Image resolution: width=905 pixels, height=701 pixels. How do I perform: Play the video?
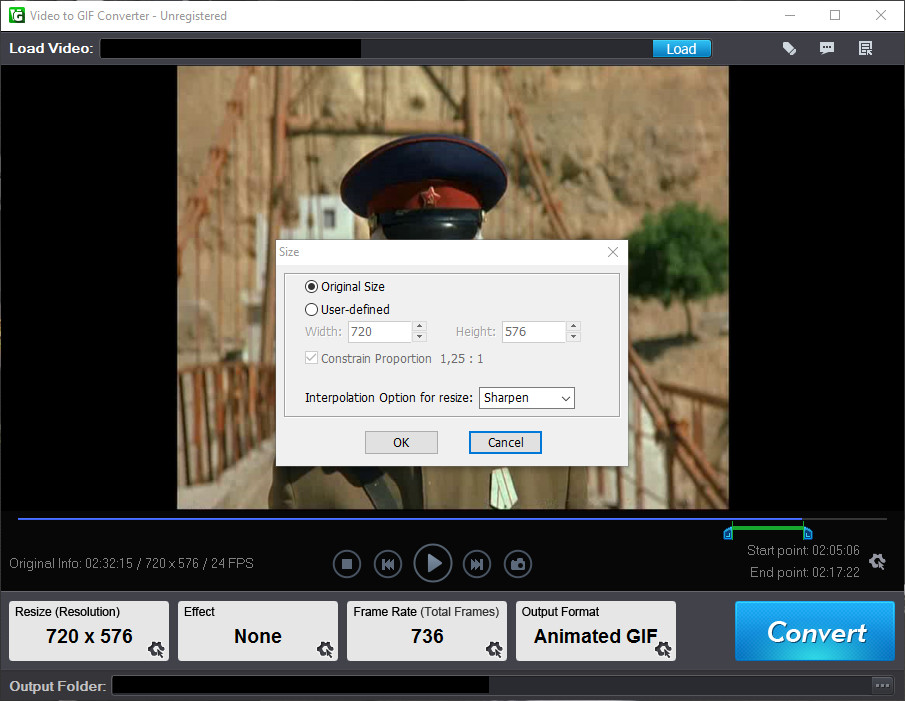tap(433, 563)
